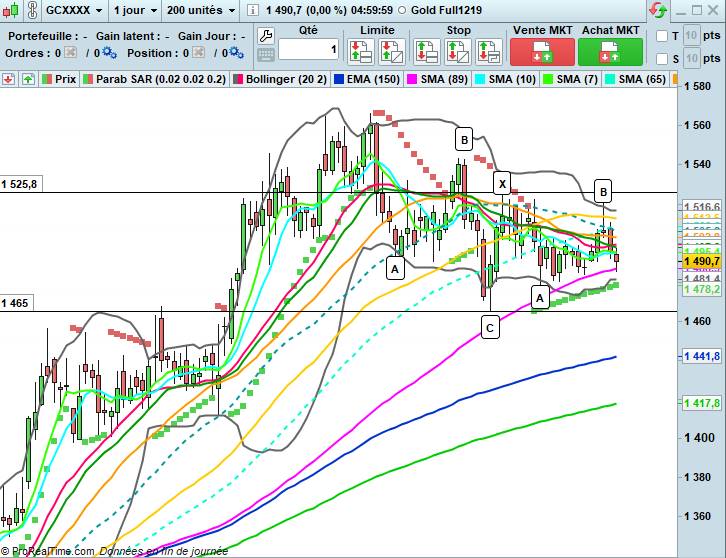The height and width of the screenshot is (558, 726).
Task: Click the 1 525,8 horizontal line label
Action: pos(20,184)
